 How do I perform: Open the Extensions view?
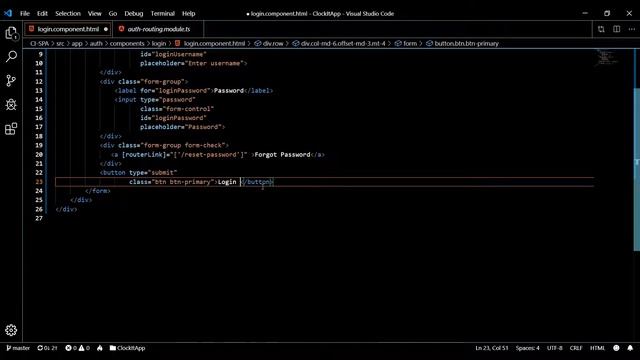click(11, 129)
